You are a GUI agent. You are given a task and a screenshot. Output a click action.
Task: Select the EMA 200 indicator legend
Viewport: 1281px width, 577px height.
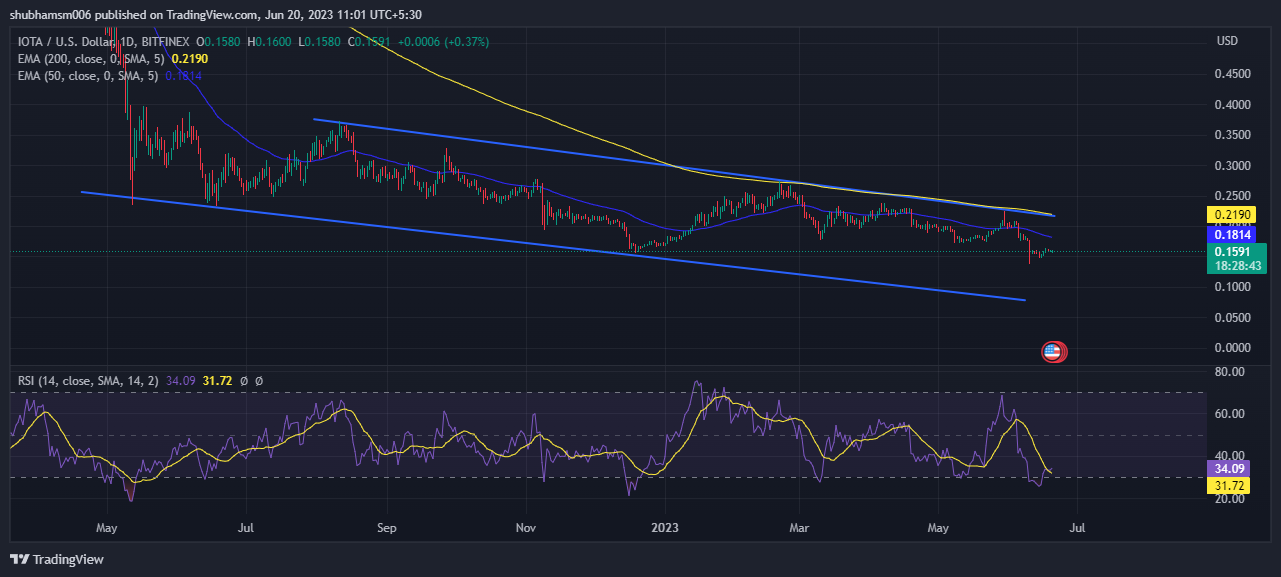click(113, 59)
